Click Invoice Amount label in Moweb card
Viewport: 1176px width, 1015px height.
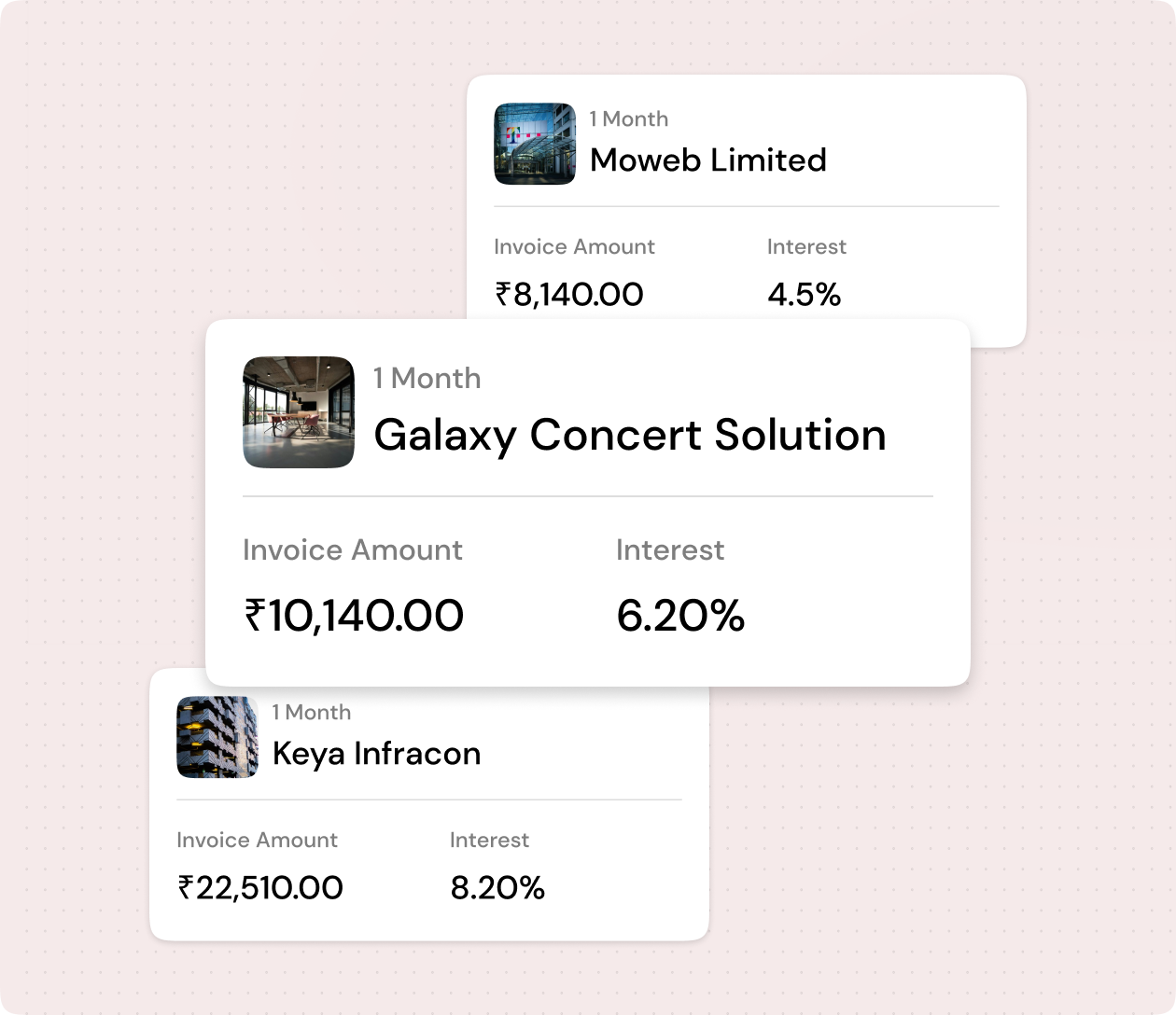pyautogui.click(x=574, y=246)
